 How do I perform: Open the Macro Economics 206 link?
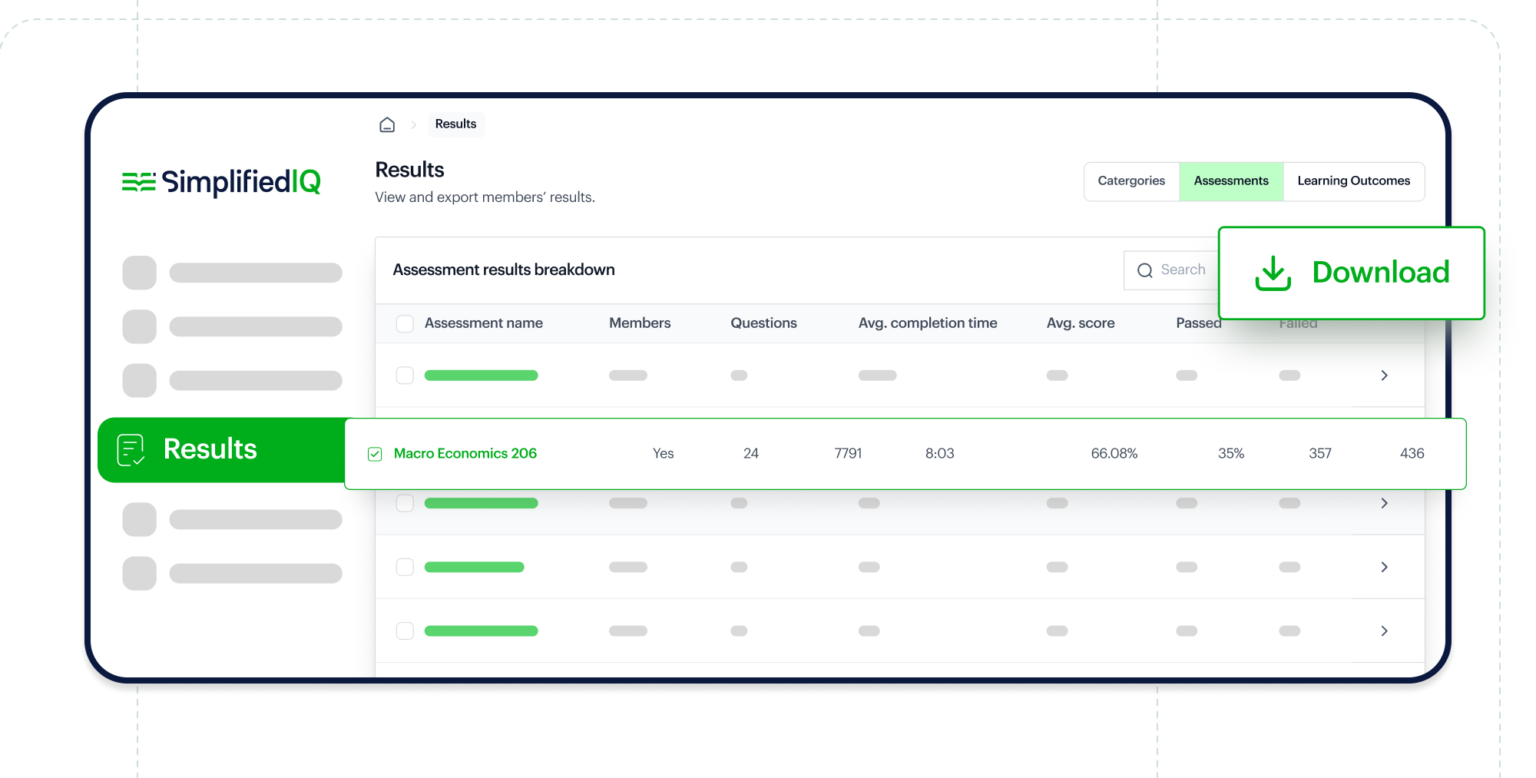click(465, 454)
